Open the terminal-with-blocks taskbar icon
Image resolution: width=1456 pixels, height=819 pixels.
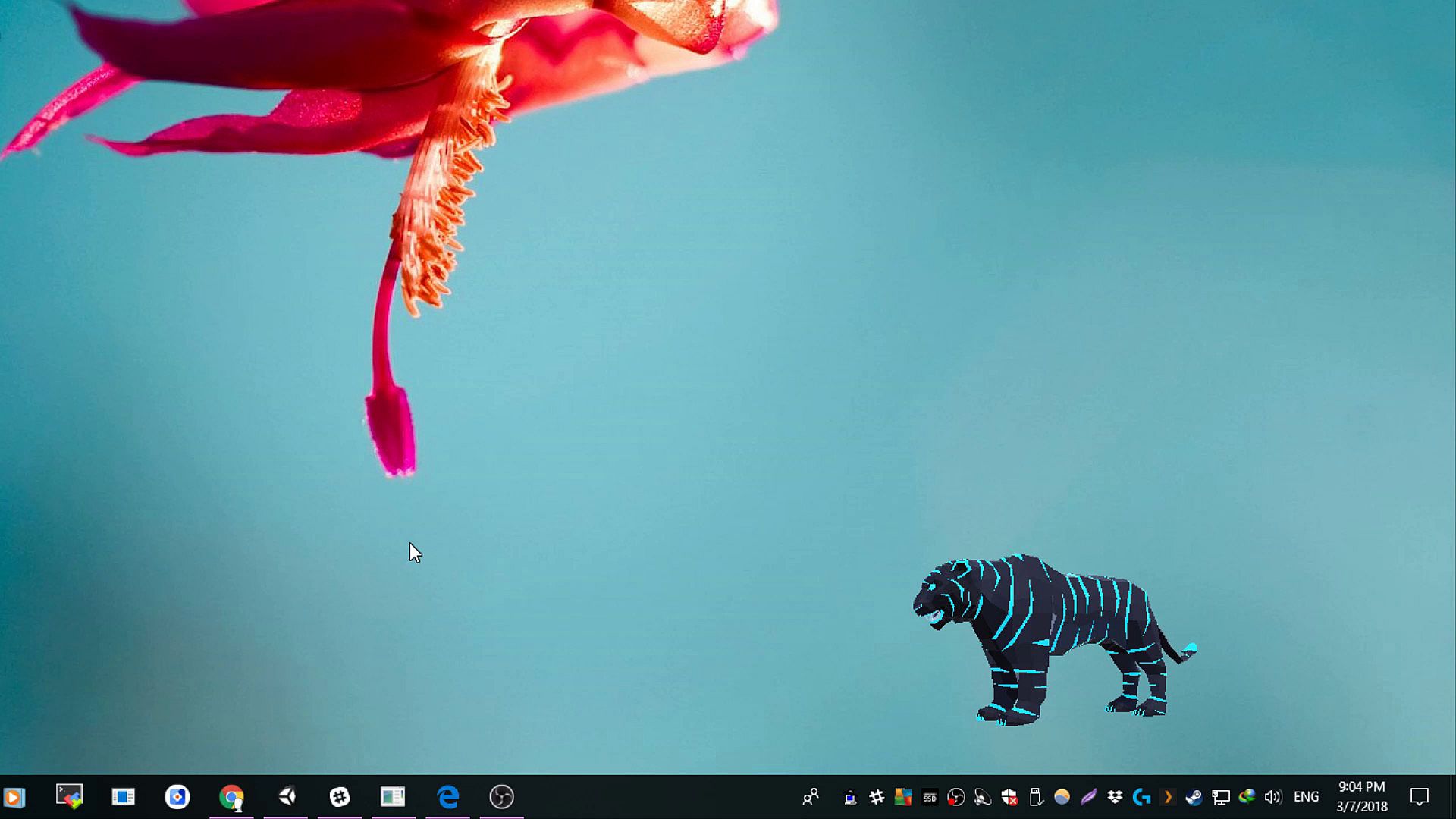point(69,797)
